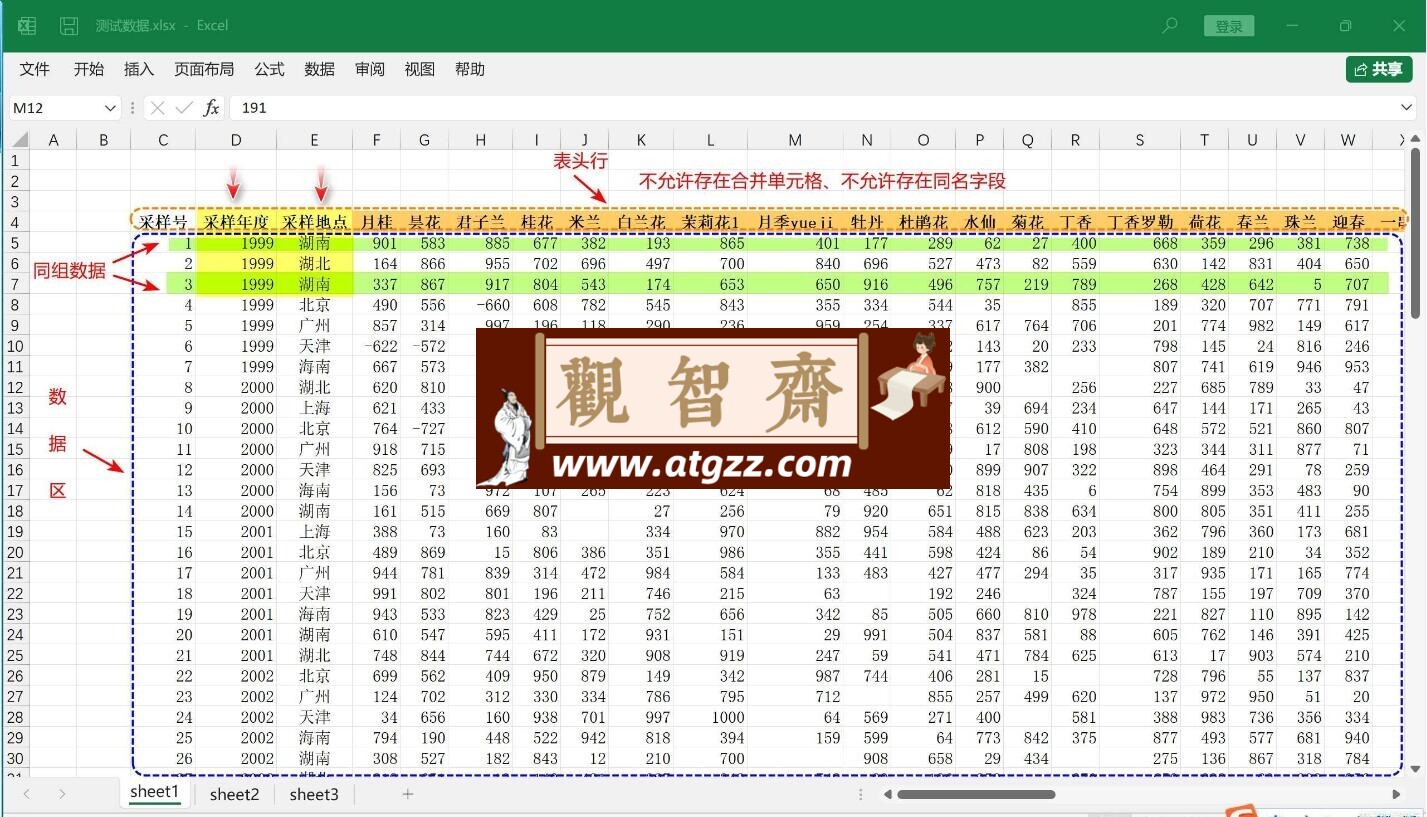Cancel formula entry with the X icon
1427x817 pixels.
[157, 108]
